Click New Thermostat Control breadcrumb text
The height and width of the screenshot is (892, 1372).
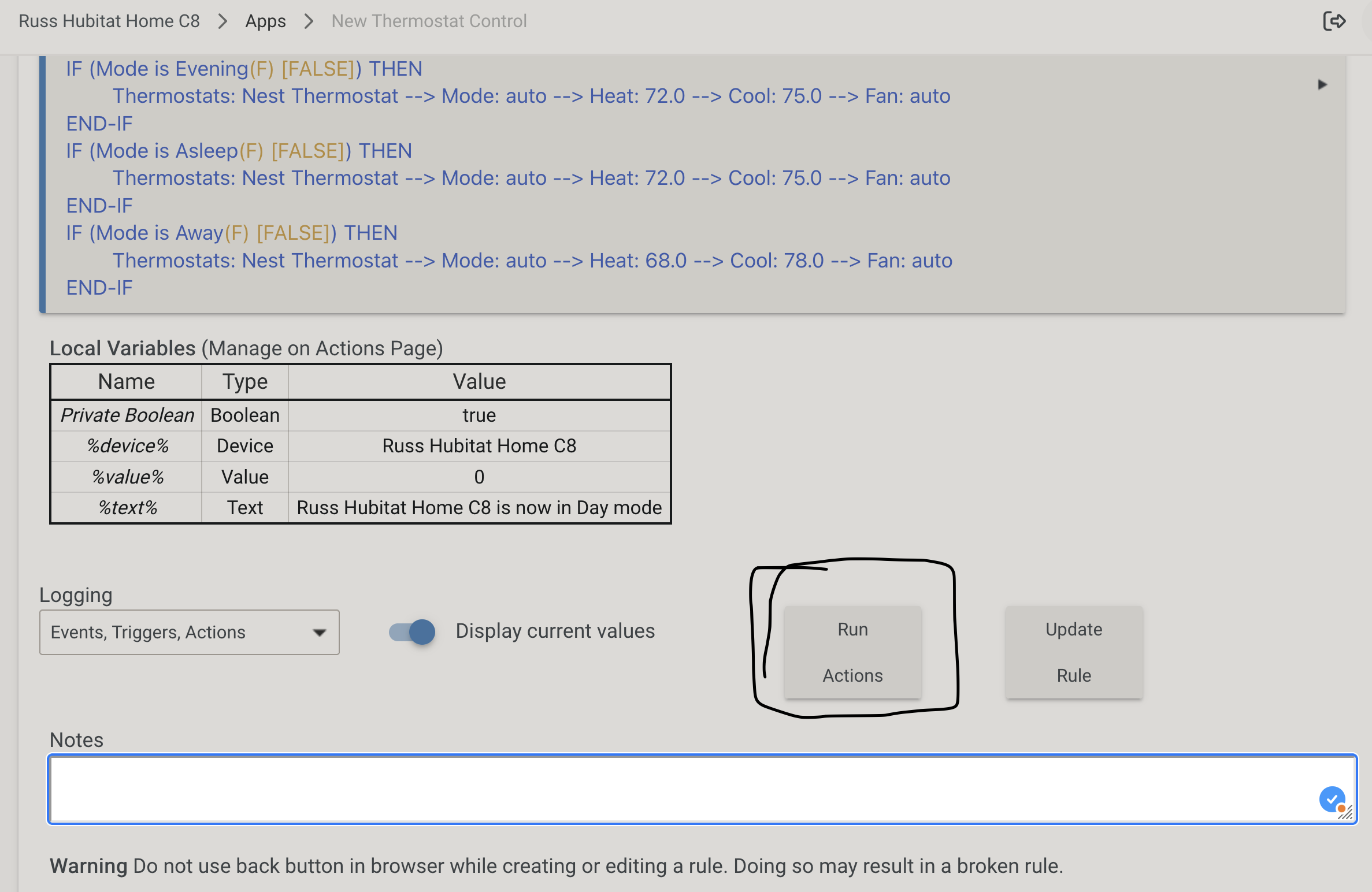tap(429, 21)
